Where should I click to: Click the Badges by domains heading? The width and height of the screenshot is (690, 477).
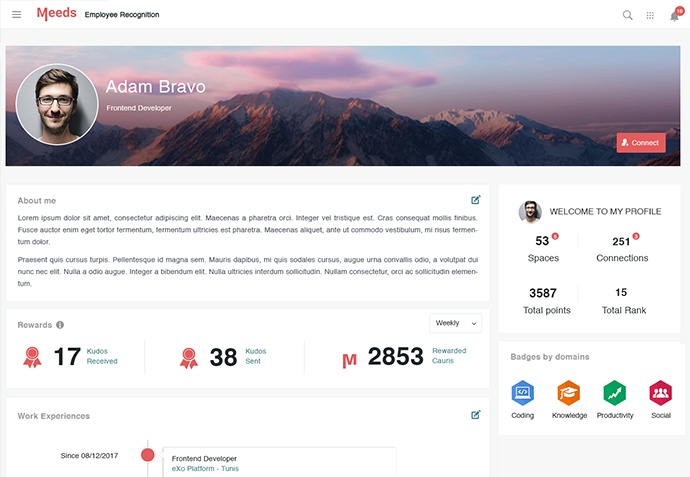550,357
